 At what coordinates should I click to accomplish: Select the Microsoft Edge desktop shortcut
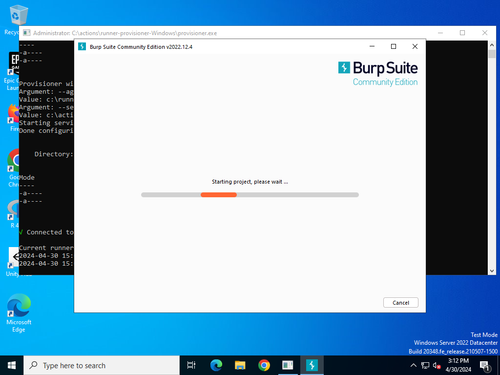pos(19,313)
